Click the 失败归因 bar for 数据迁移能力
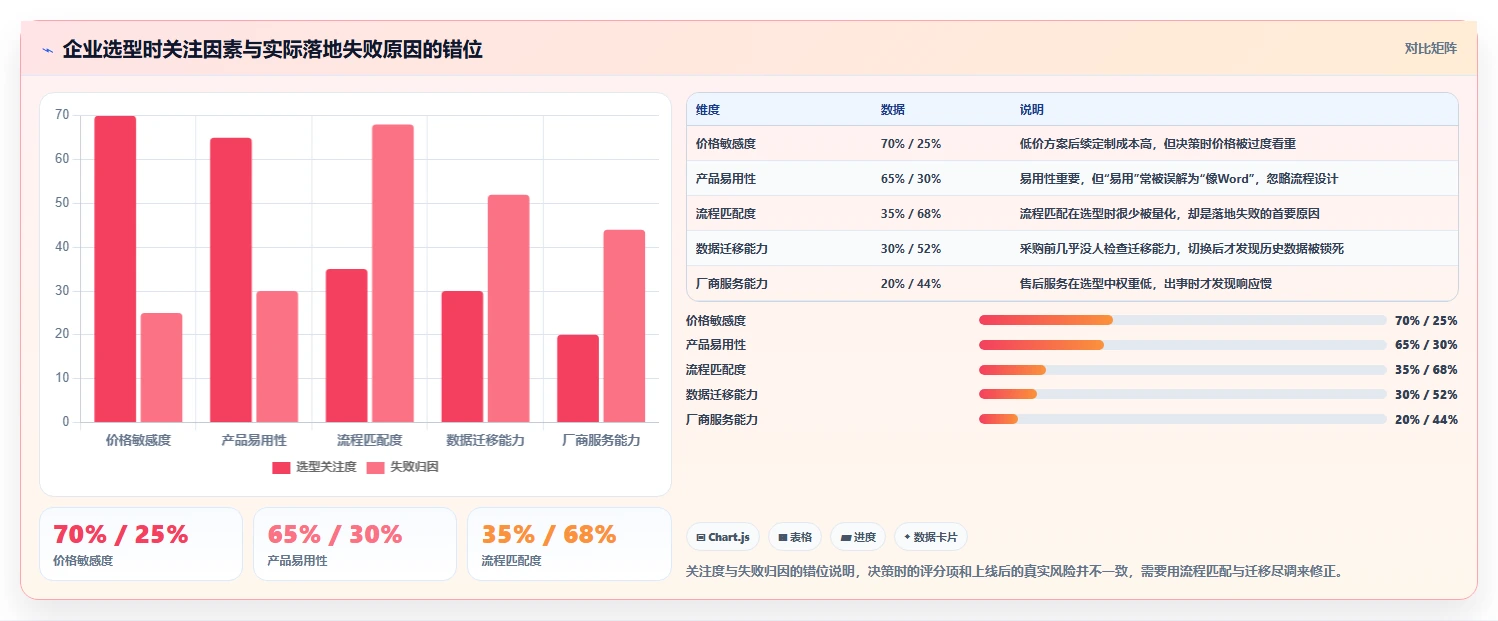The height and width of the screenshot is (621, 1498). tap(508, 308)
